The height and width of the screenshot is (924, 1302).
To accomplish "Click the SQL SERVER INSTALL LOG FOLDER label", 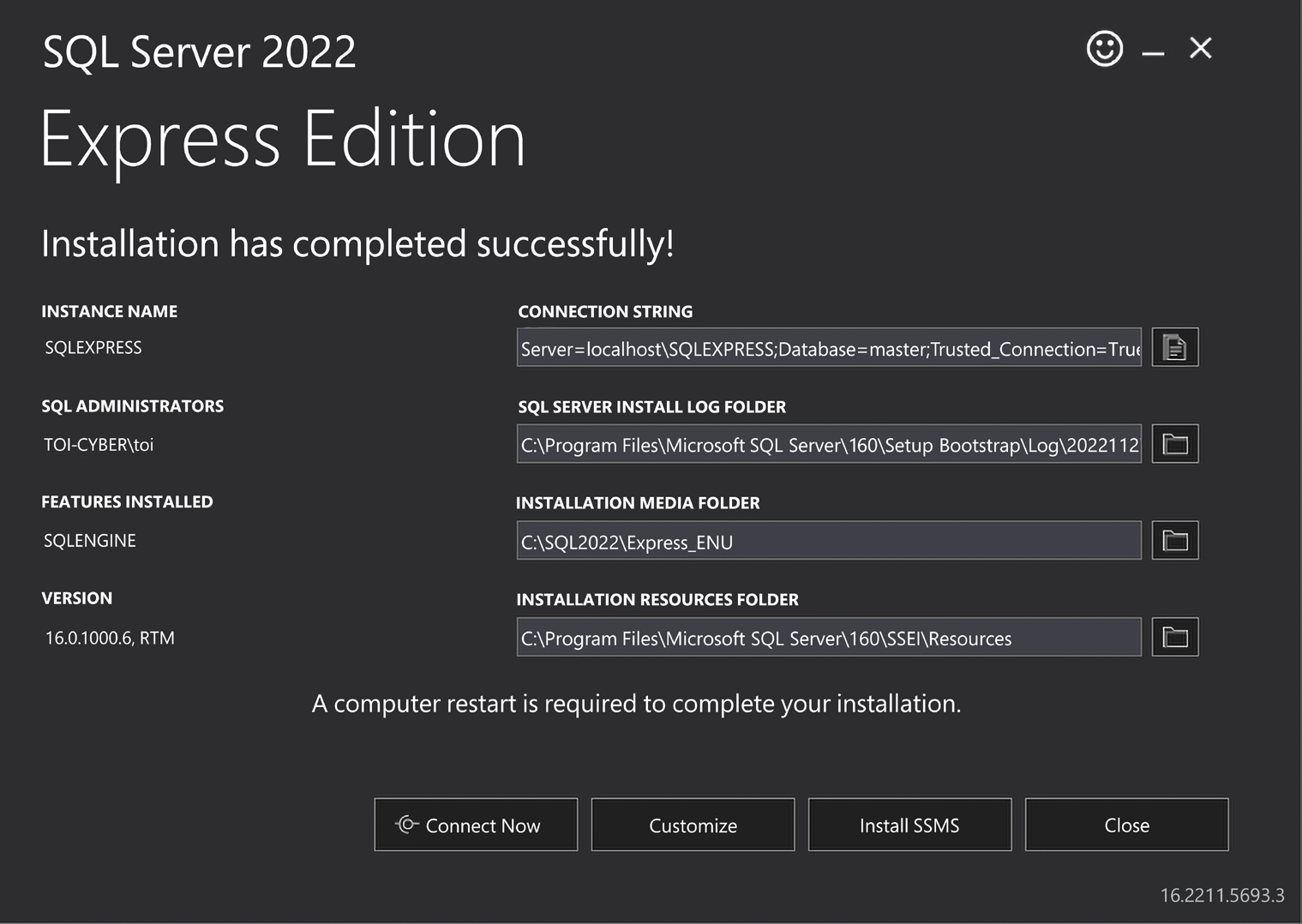I will point(651,407).
